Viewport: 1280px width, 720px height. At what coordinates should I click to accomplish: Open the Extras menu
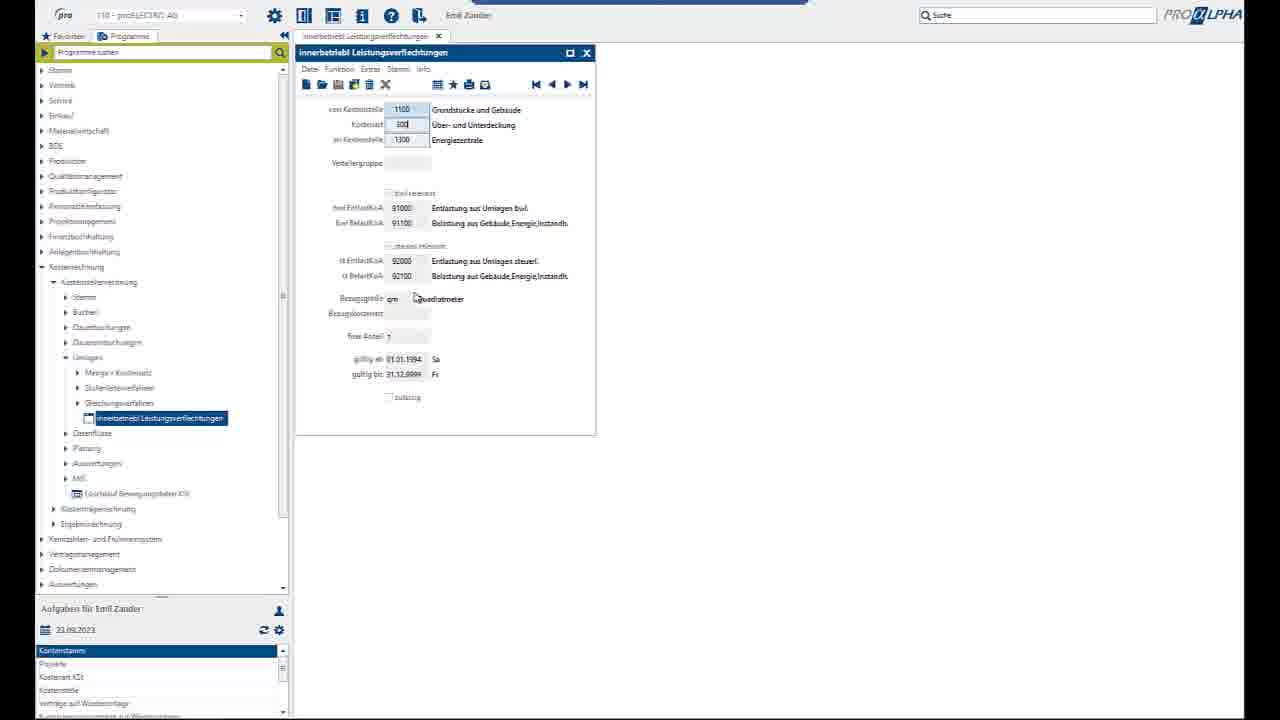click(370, 69)
